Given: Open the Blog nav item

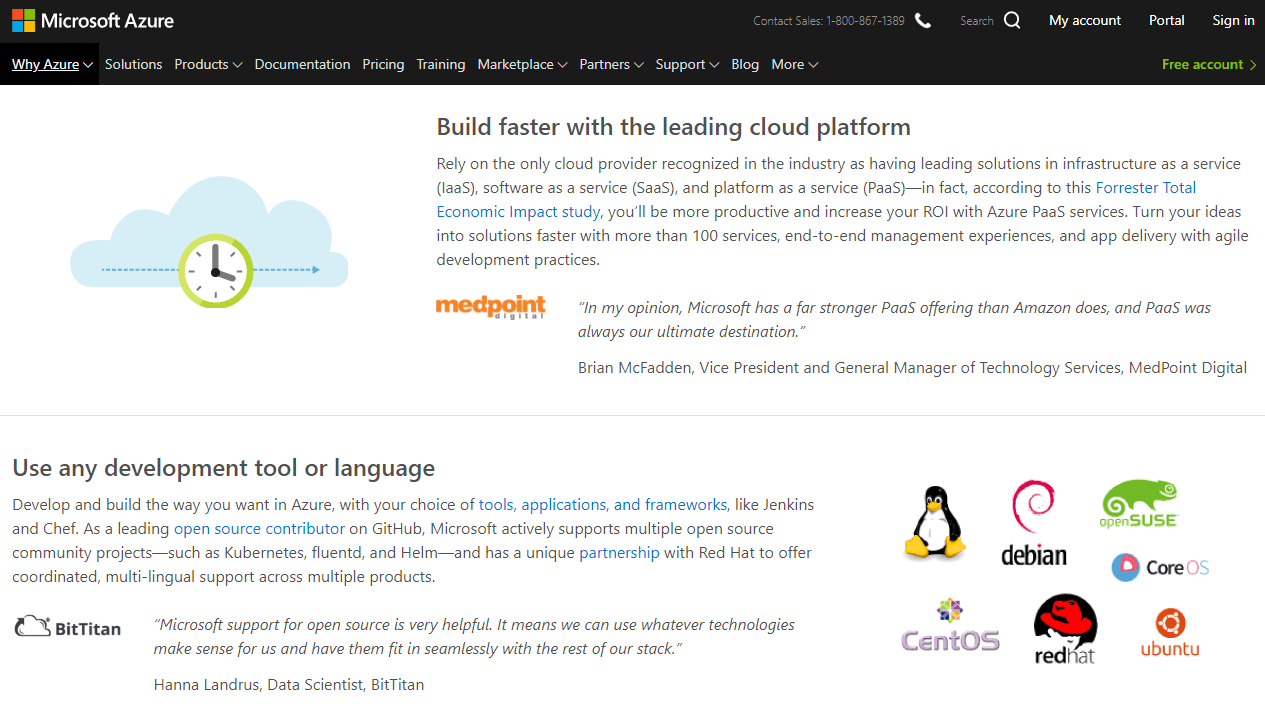Looking at the screenshot, I should [745, 64].
